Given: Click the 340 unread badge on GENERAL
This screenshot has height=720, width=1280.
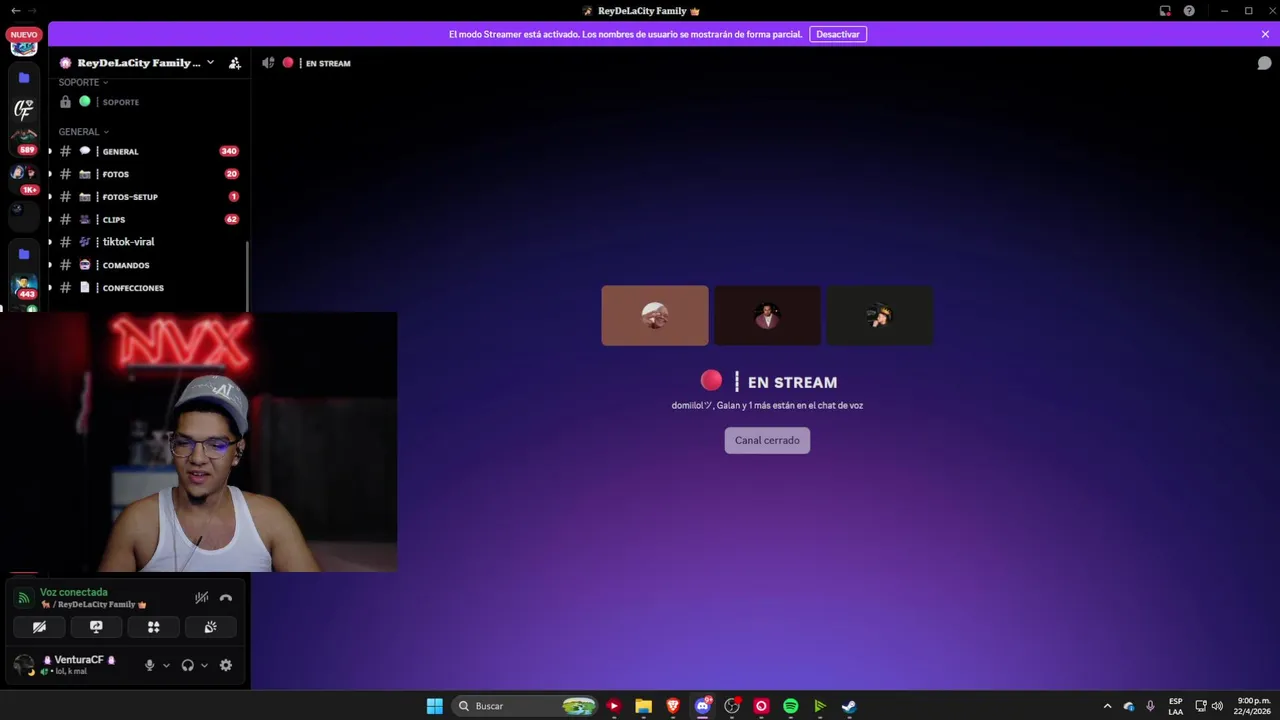Looking at the screenshot, I should [x=229, y=151].
